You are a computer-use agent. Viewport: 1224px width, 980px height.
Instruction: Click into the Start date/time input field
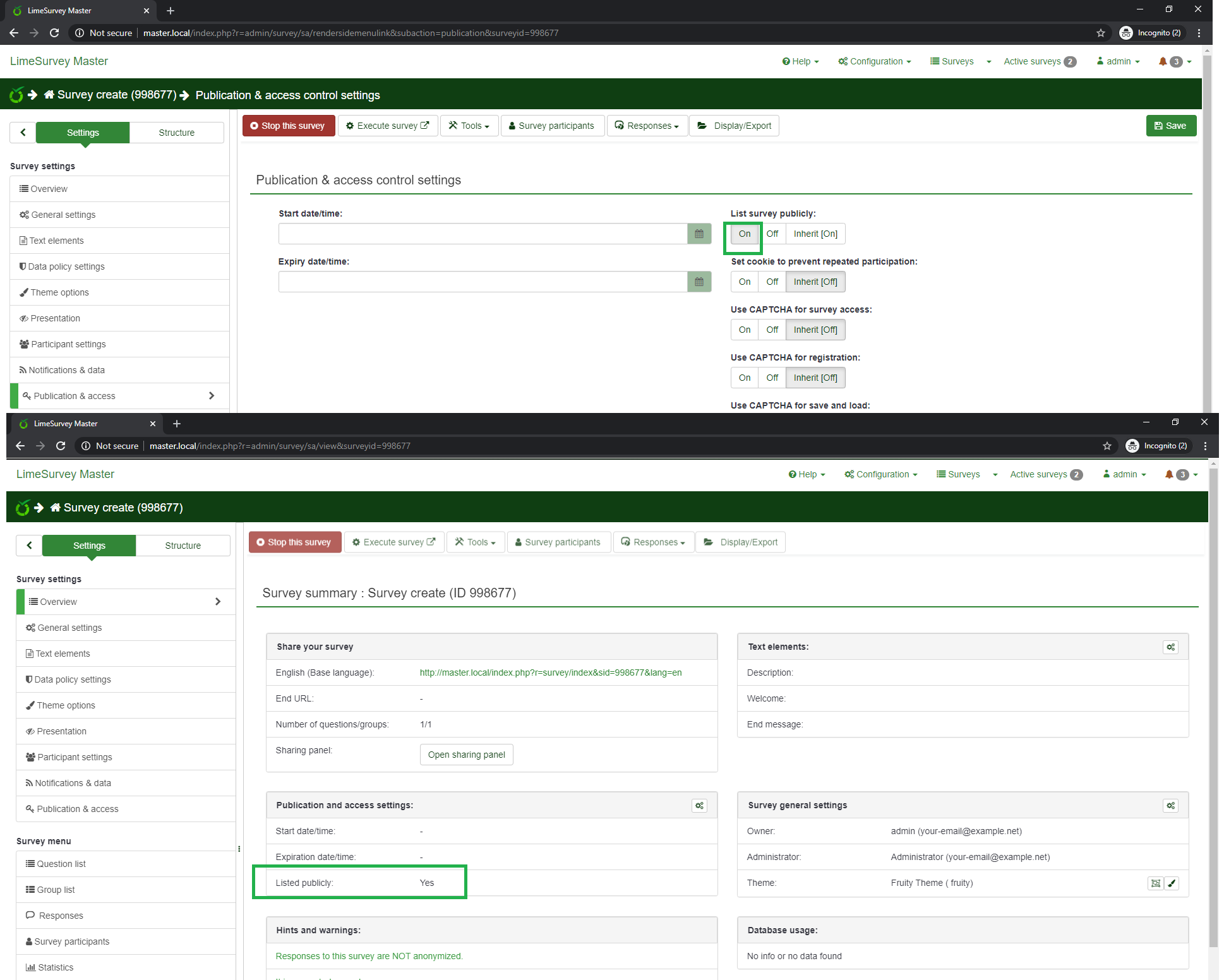coord(483,234)
